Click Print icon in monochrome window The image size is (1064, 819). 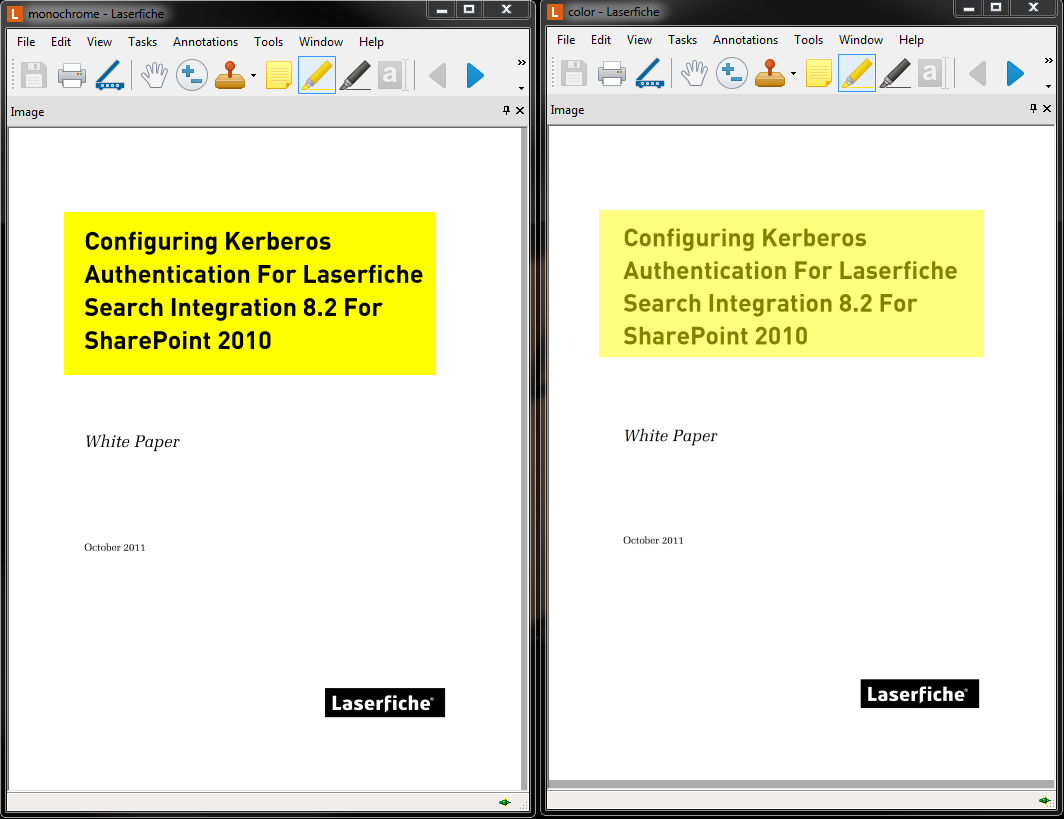coord(71,75)
